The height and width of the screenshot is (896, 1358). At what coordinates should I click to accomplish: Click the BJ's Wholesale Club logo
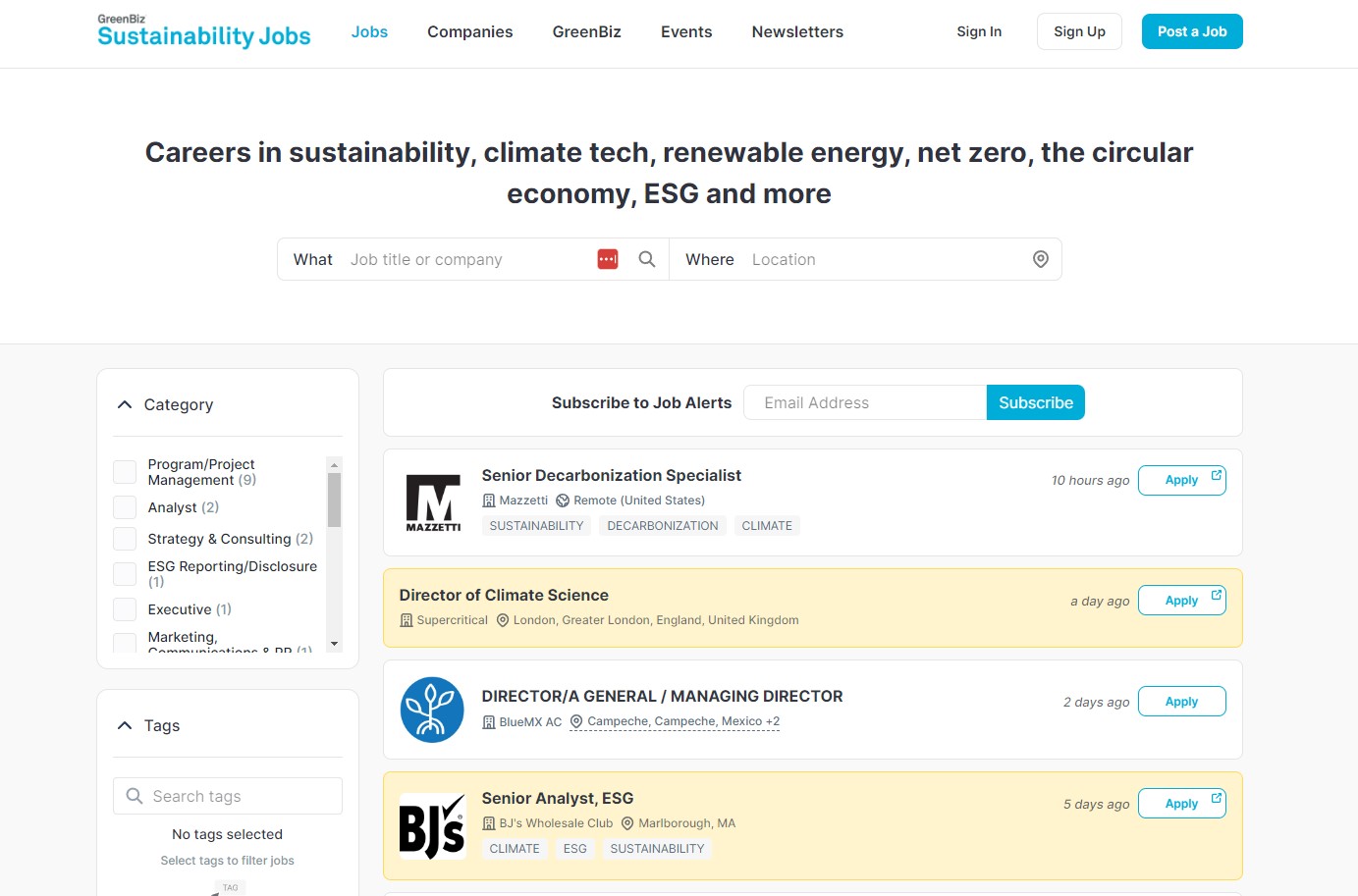click(432, 826)
